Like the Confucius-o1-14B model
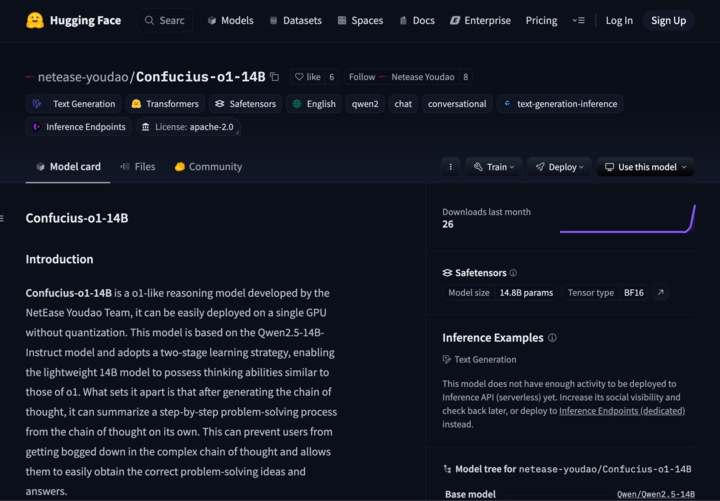The height and width of the screenshot is (501, 720). (x=308, y=77)
